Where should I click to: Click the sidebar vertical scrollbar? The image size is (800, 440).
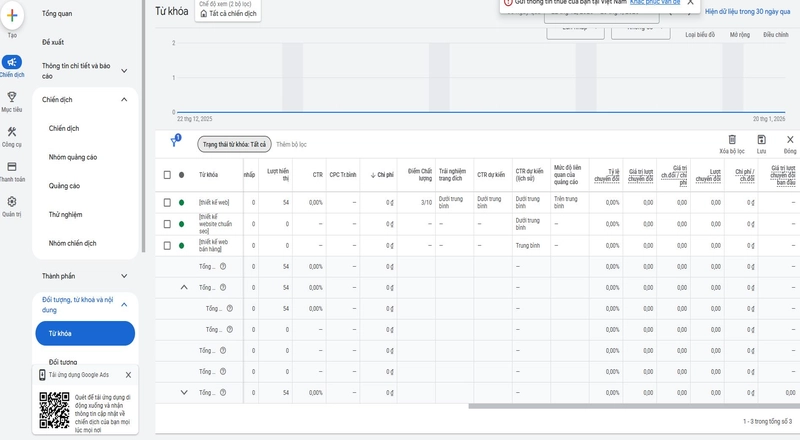click(x=143, y=127)
